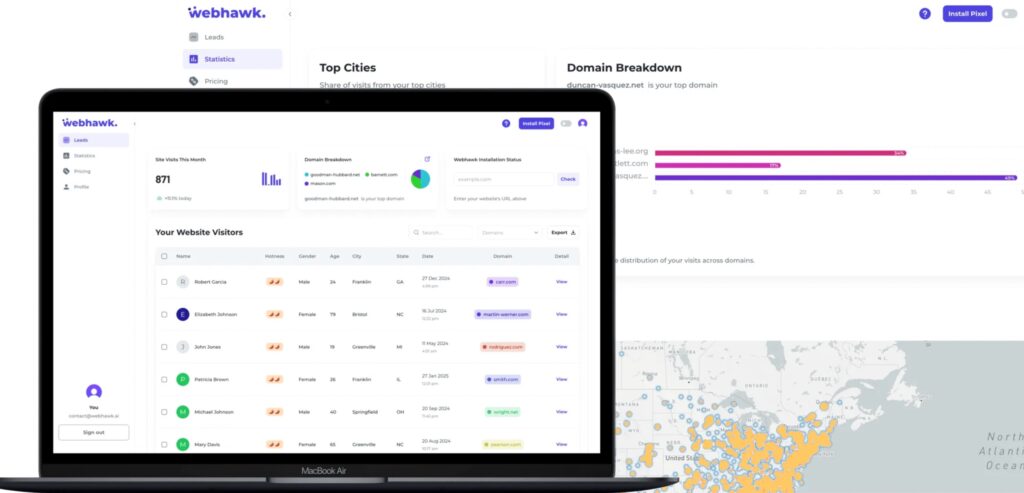Click the pie chart in Domain Breakdown card
Image resolution: width=1024 pixels, height=493 pixels.
420,179
